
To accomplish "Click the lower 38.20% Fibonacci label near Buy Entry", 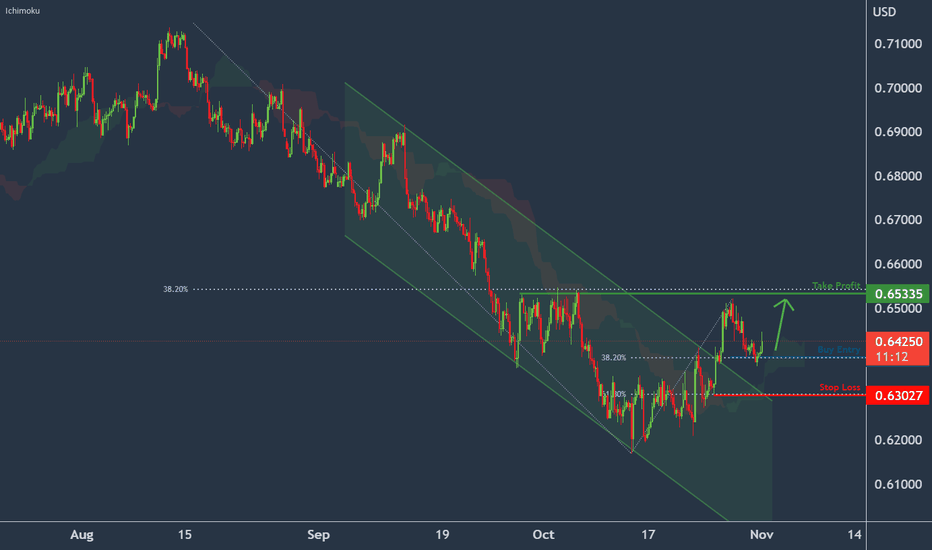I will coord(613,358).
